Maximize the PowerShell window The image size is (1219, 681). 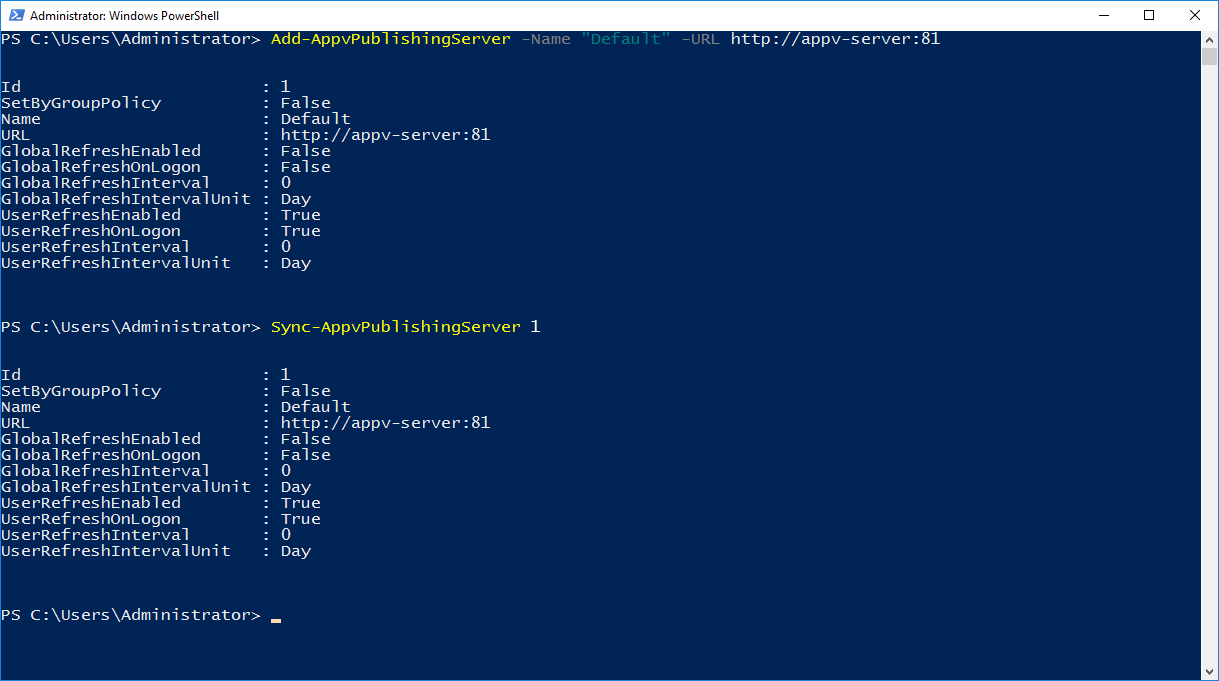pos(1149,15)
